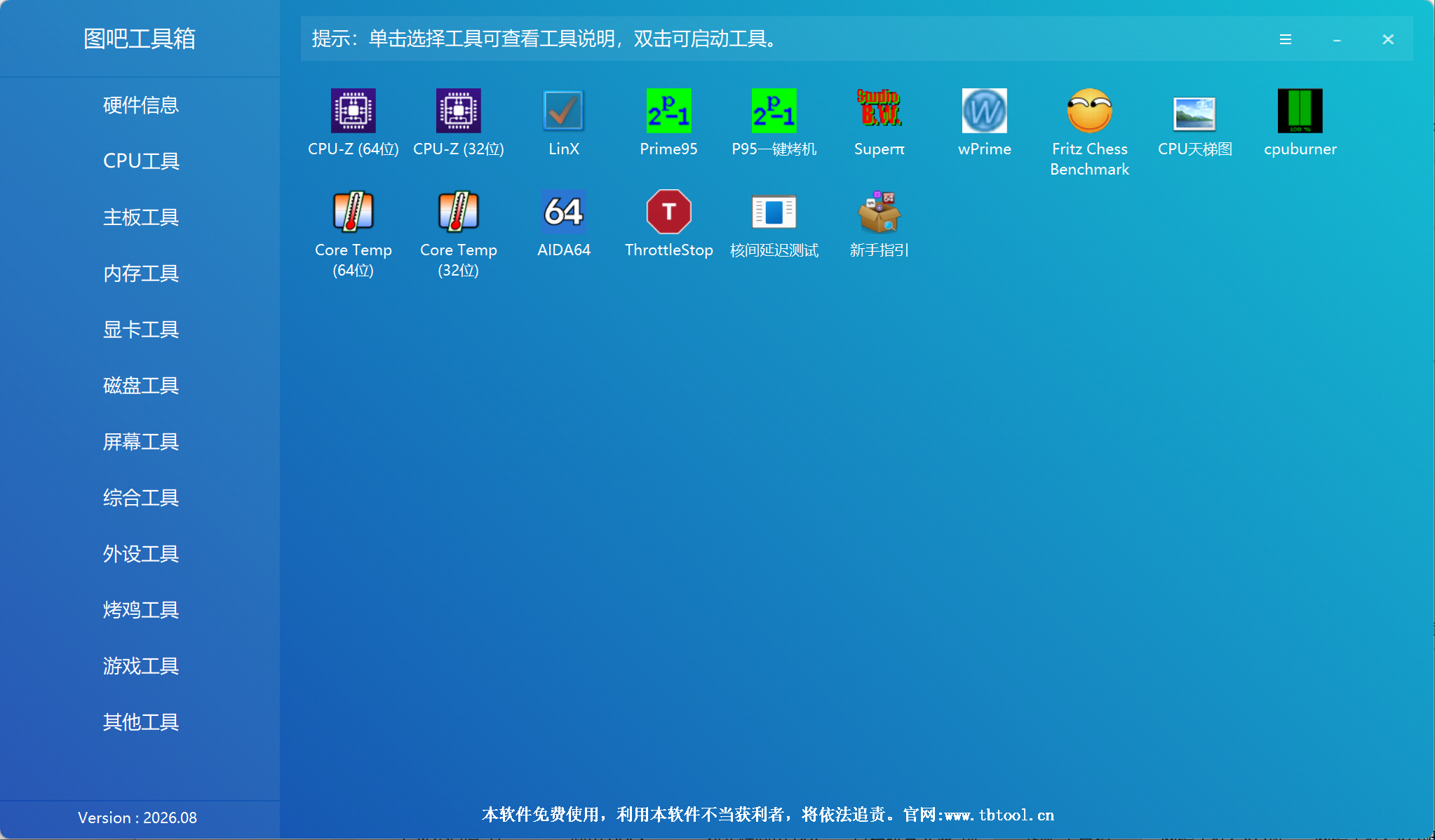Viewport: 1435px width, 840px height.
Task: Open the 其他工具 category
Action: pyautogui.click(x=141, y=722)
